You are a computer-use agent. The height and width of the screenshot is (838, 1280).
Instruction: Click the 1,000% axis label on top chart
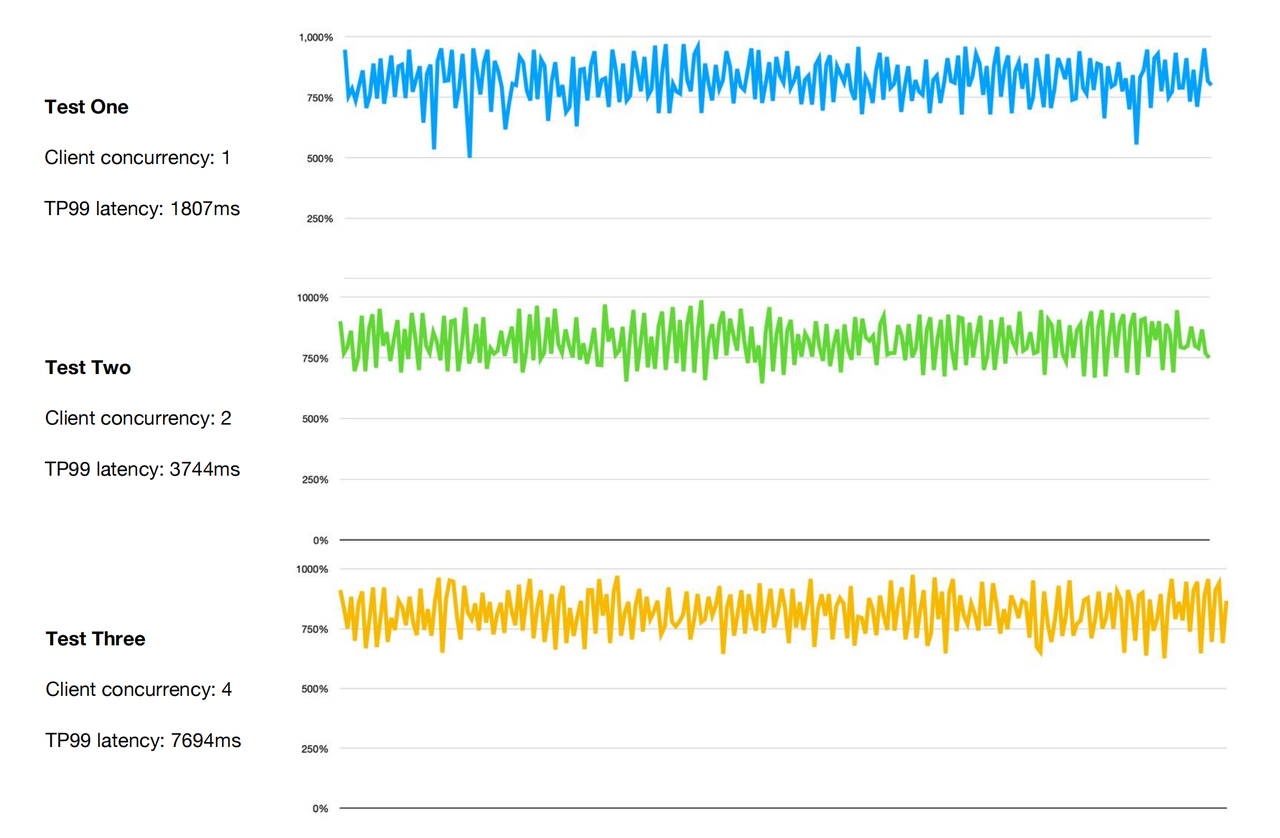[314, 35]
